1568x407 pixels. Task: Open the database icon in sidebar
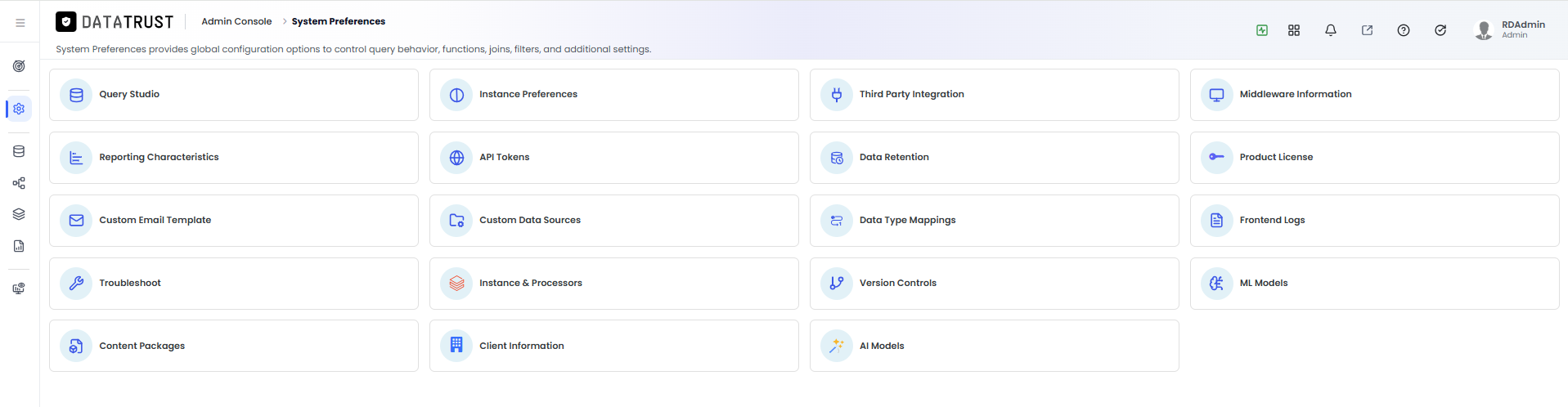pyautogui.click(x=19, y=151)
